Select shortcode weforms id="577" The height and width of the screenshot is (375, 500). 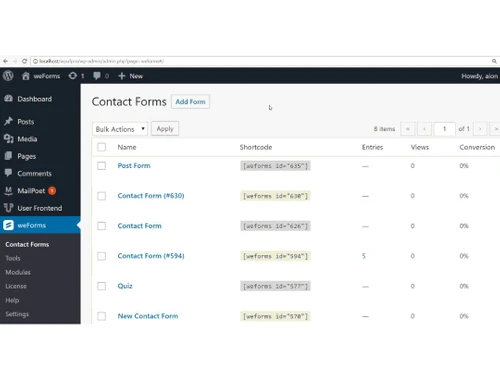pyautogui.click(x=275, y=286)
